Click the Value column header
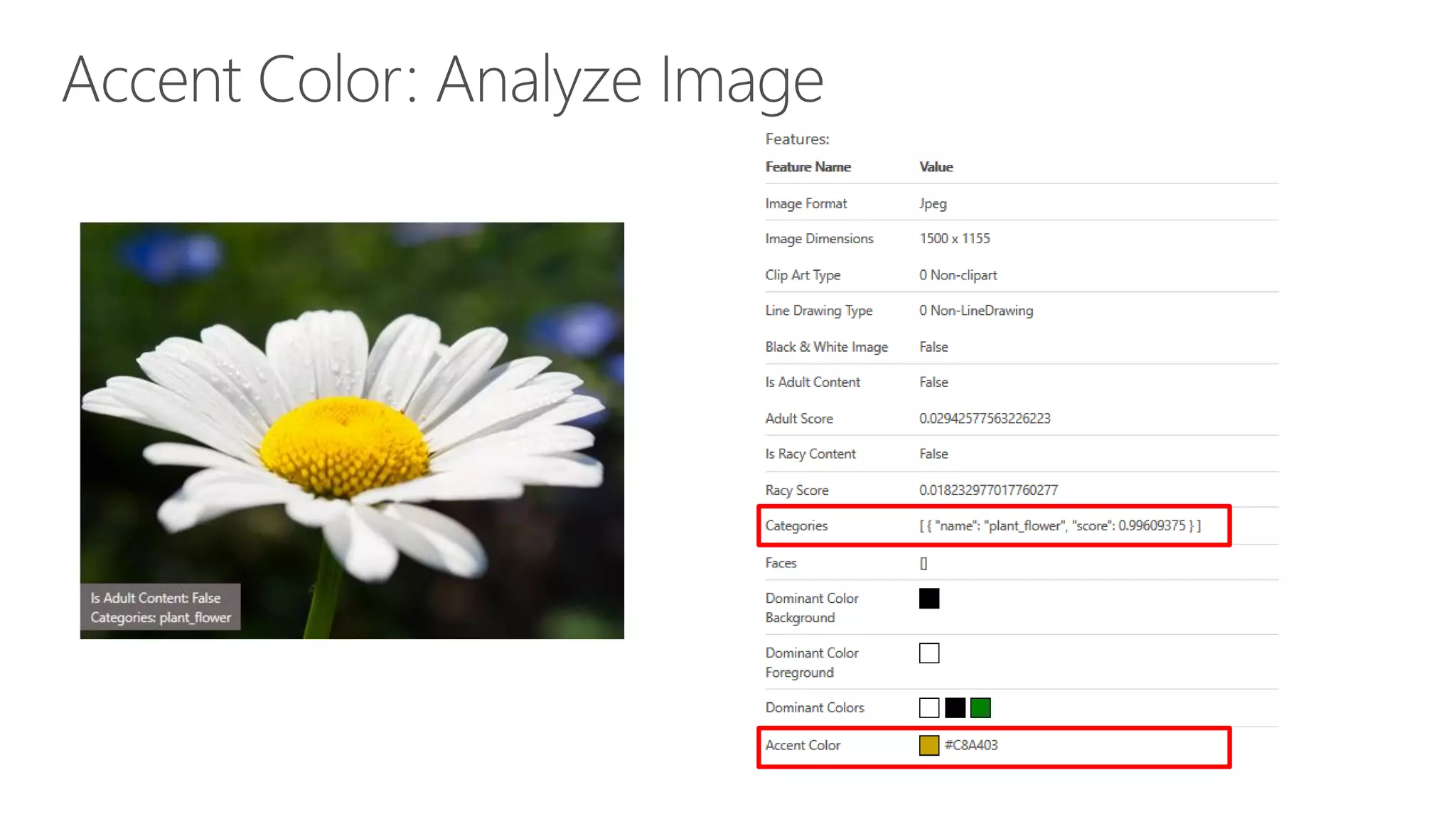 coord(936,167)
